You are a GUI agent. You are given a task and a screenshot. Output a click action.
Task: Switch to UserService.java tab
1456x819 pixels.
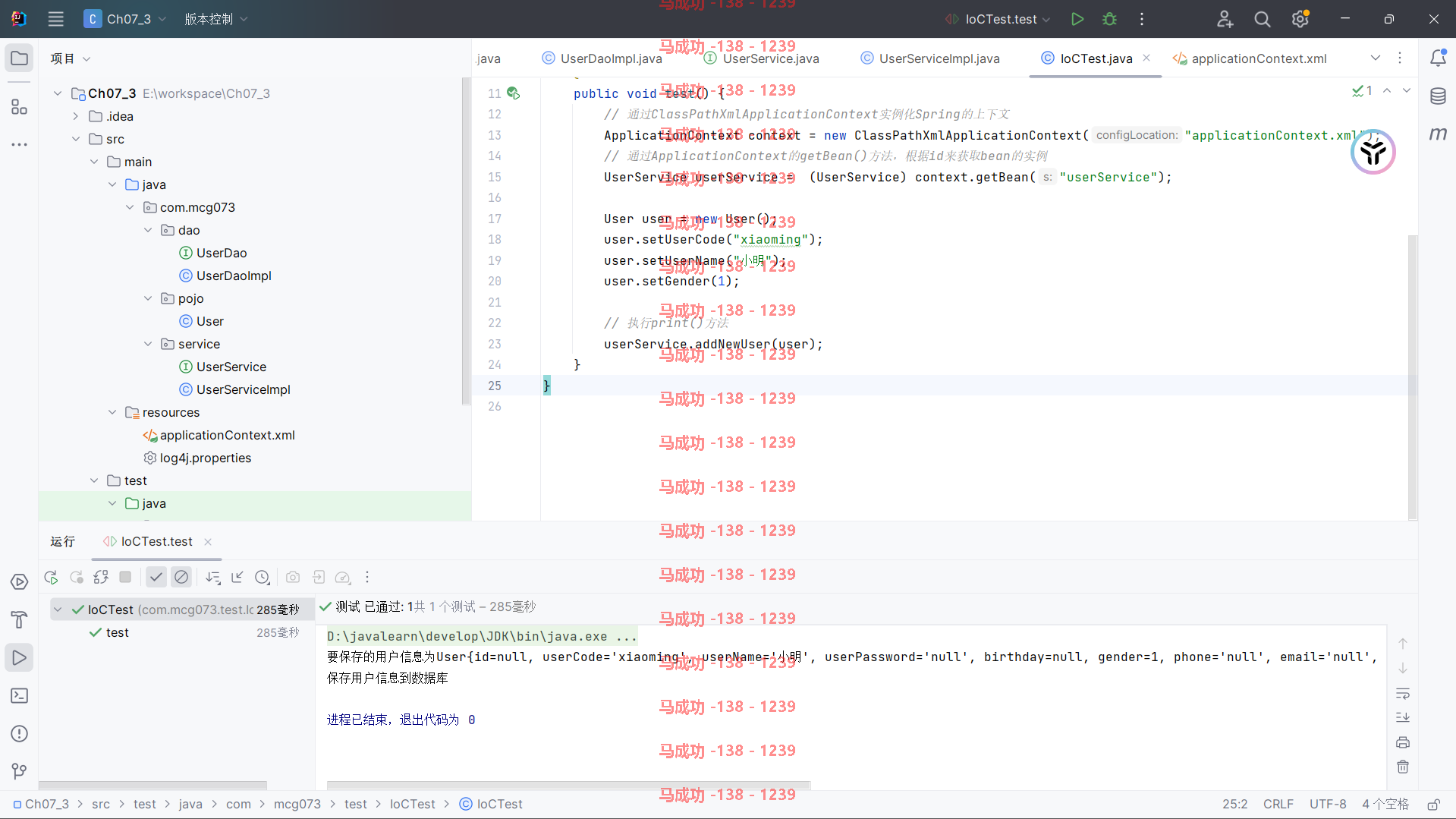[x=762, y=58]
